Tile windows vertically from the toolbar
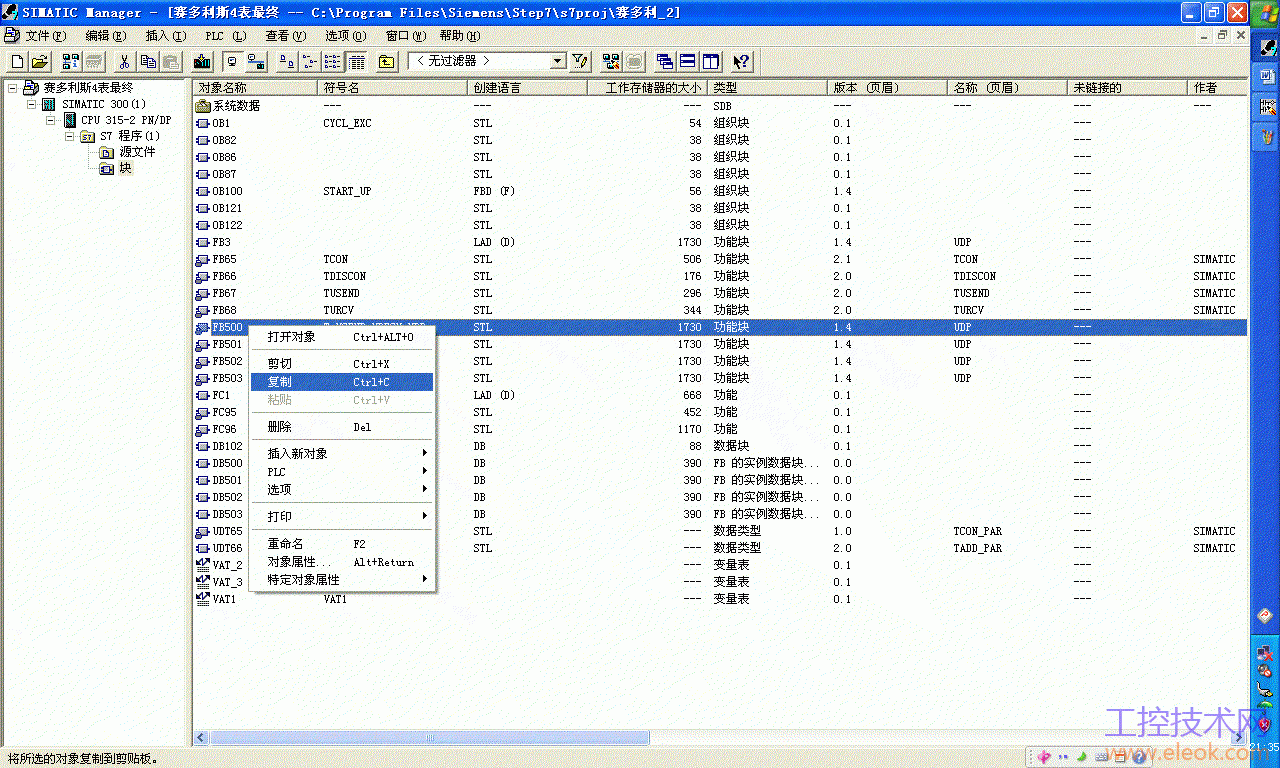This screenshot has width=1280, height=768. (x=711, y=62)
